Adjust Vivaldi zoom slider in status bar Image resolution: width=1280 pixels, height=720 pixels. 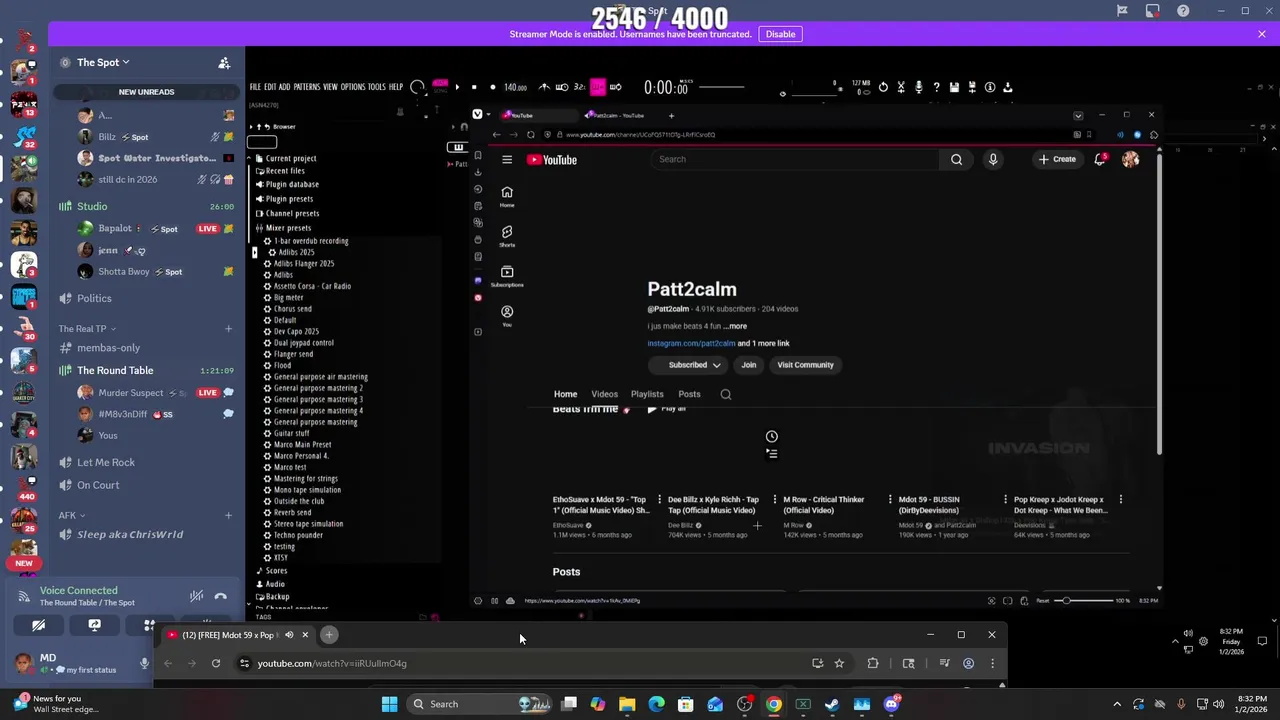tap(1083, 601)
